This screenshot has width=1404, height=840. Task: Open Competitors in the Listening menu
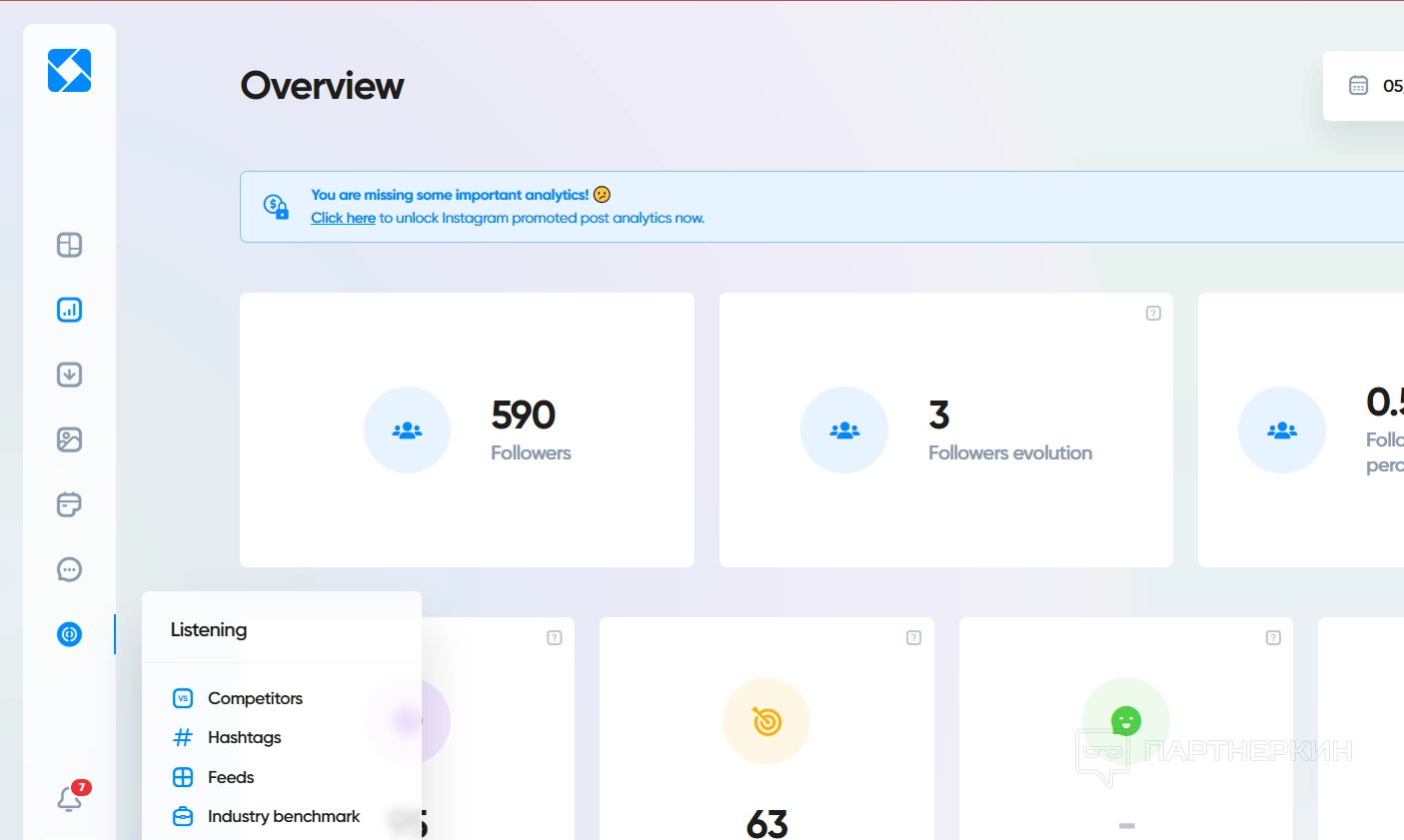coord(255,698)
